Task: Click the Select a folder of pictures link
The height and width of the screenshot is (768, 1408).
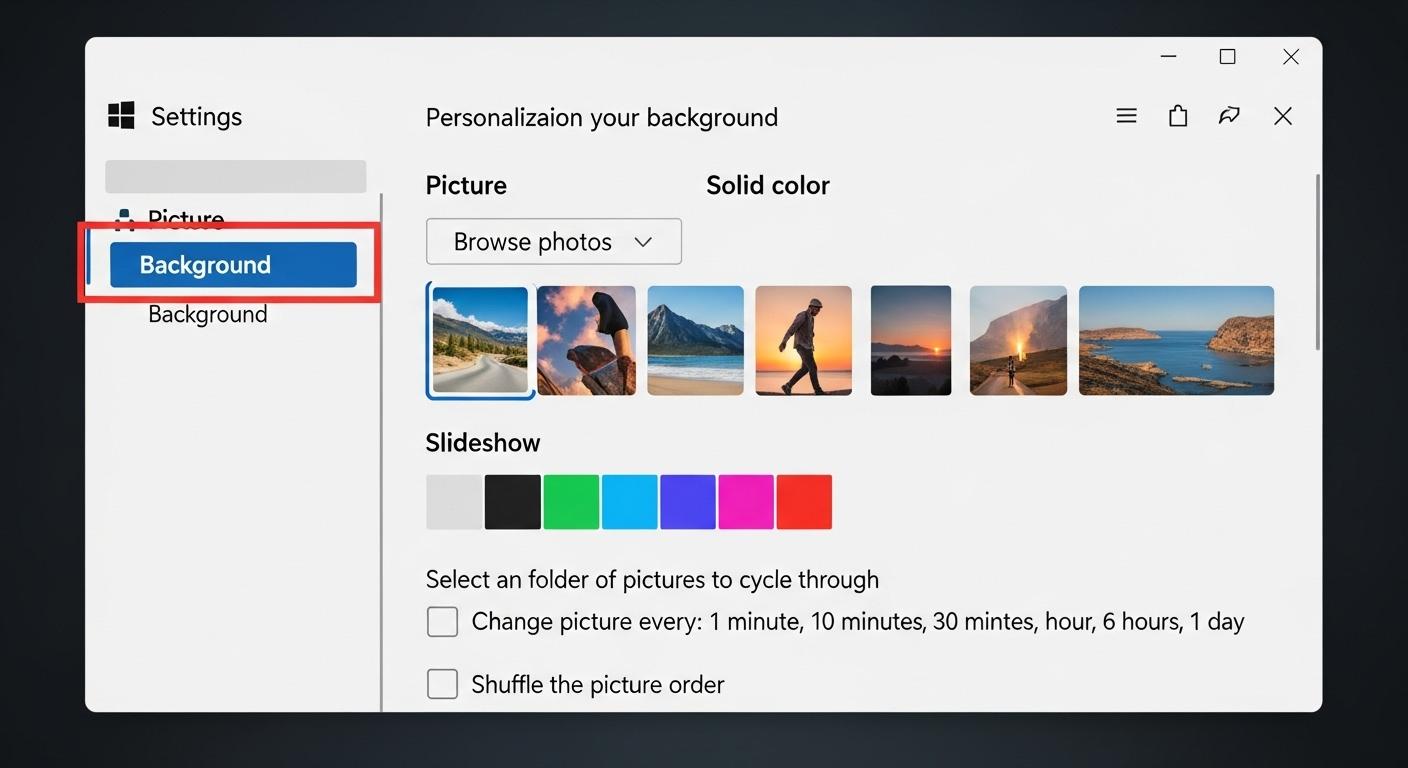Action: click(x=652, y=579)
